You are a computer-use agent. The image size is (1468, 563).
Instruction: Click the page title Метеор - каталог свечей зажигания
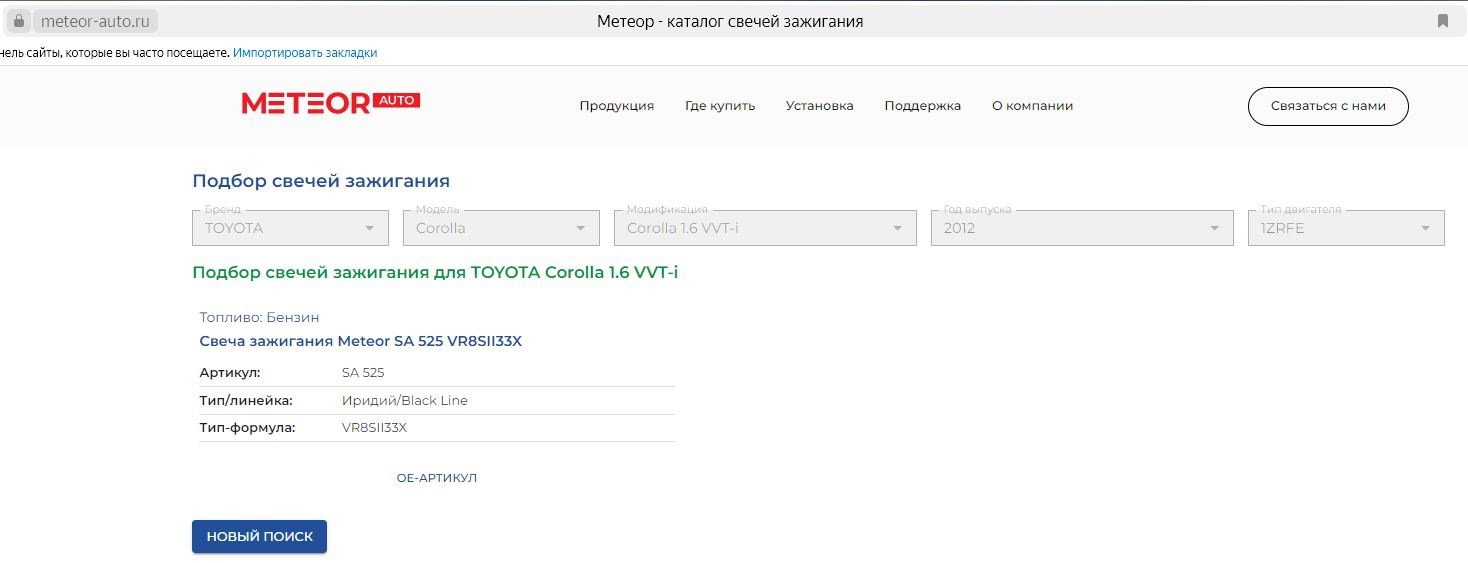[x=730, y=21]
